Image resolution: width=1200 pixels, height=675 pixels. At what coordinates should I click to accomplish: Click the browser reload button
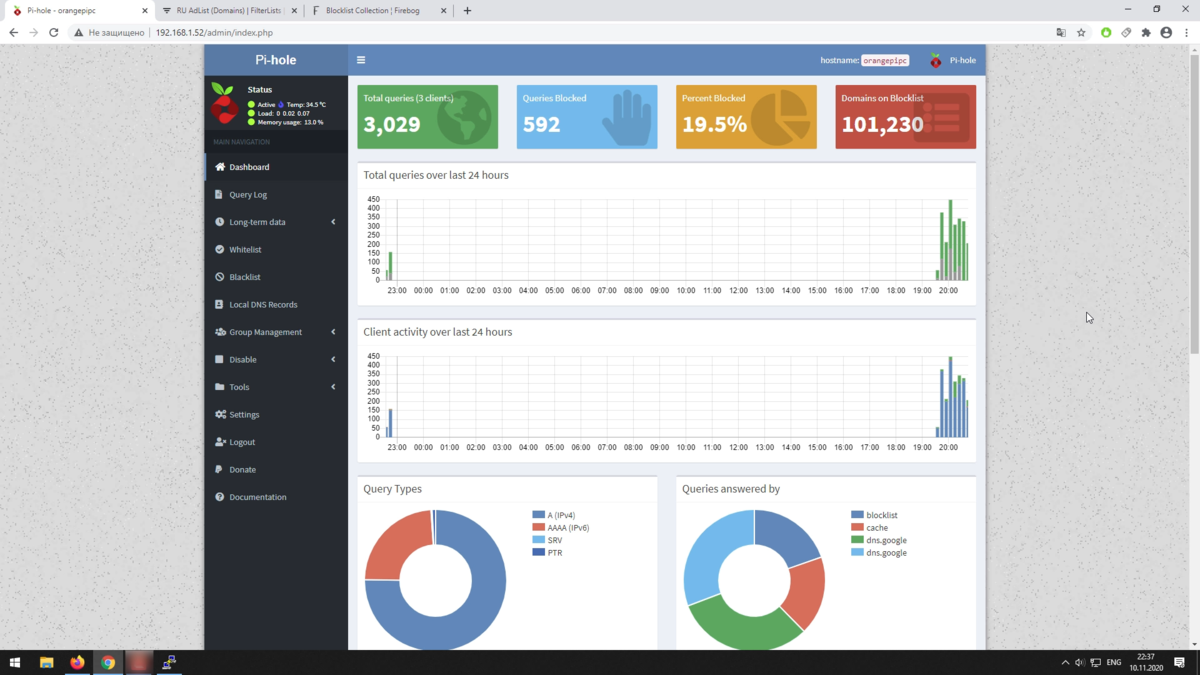coord(54,33)
